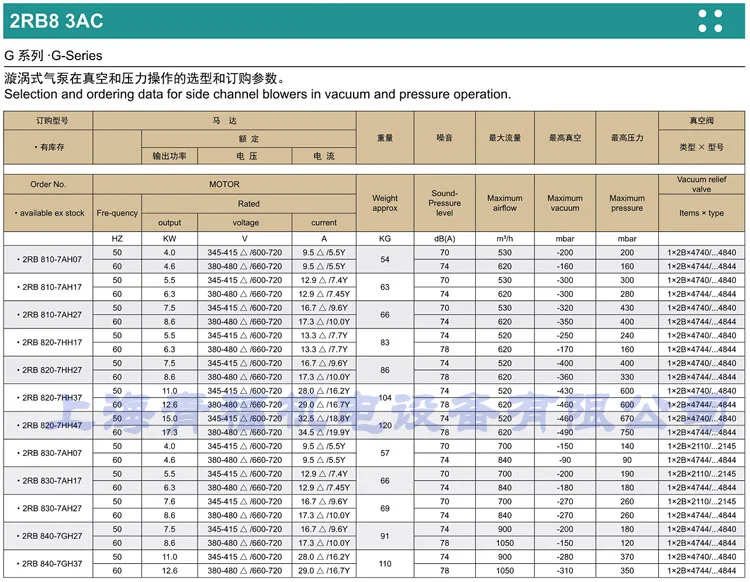This screenshot has height=582, width=750.
Task: Click the MOTOR column header
Action: [224, 184]
